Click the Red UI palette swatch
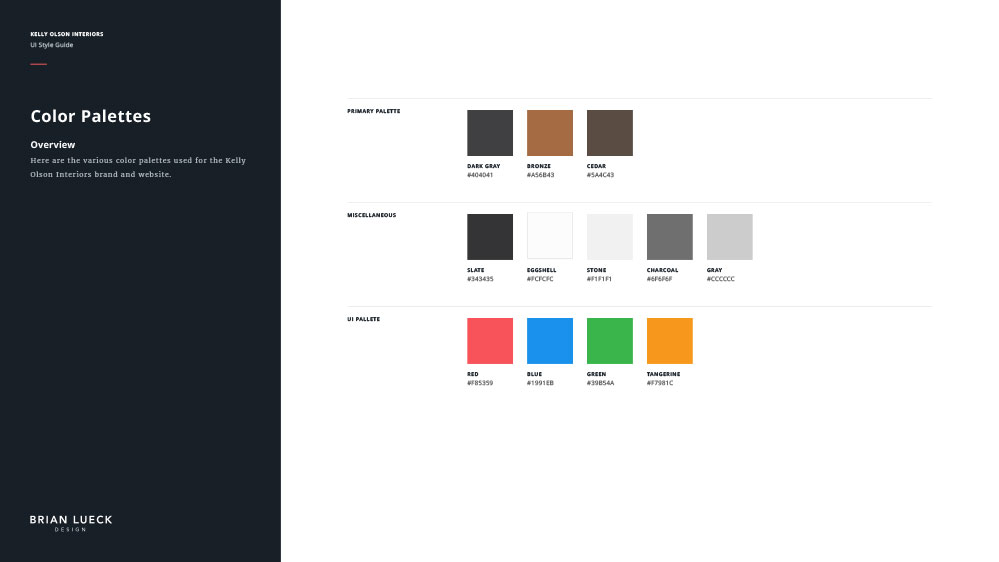This screenshot has width=999, height=562. (x=490, y=341)
